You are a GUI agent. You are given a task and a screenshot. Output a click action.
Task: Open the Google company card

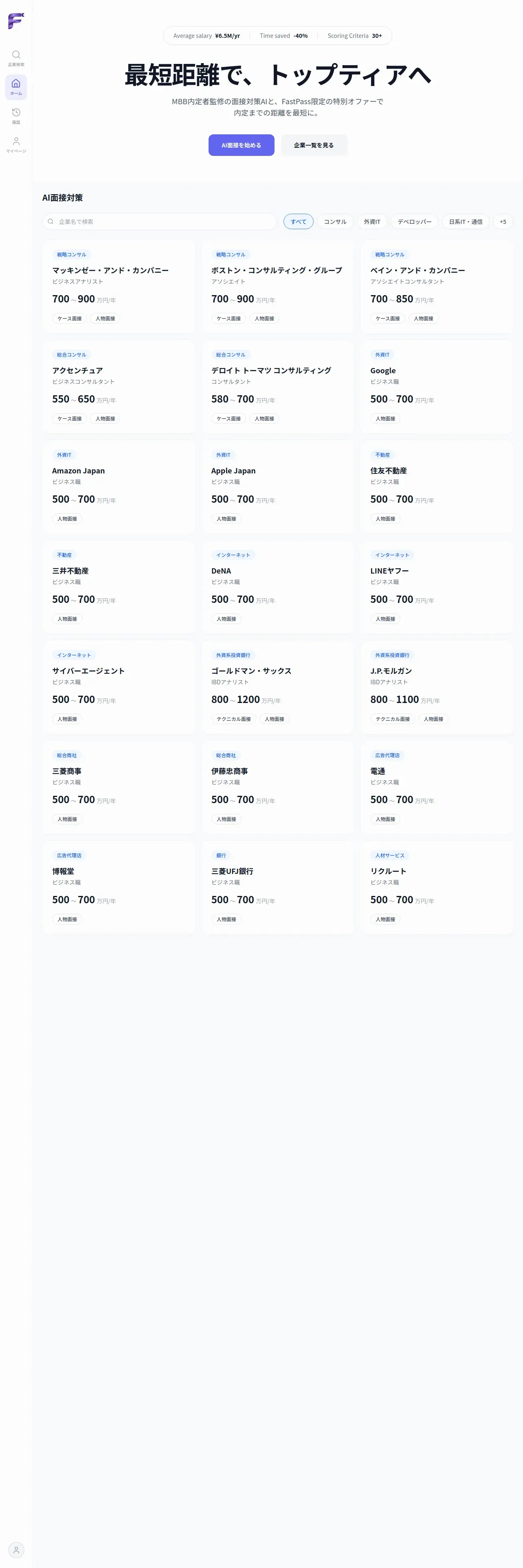(437, 387)
